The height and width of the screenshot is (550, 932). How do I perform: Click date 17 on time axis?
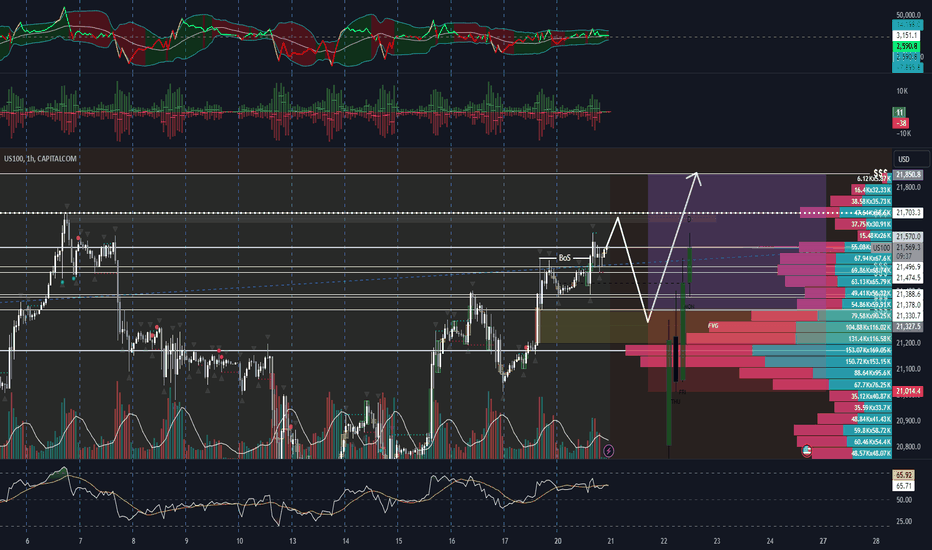coord(505,541)
